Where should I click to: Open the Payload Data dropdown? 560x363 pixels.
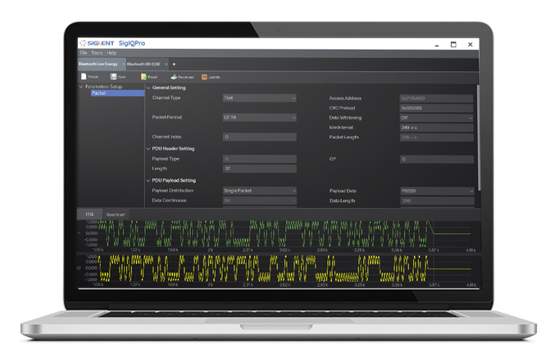pos(437,191)
